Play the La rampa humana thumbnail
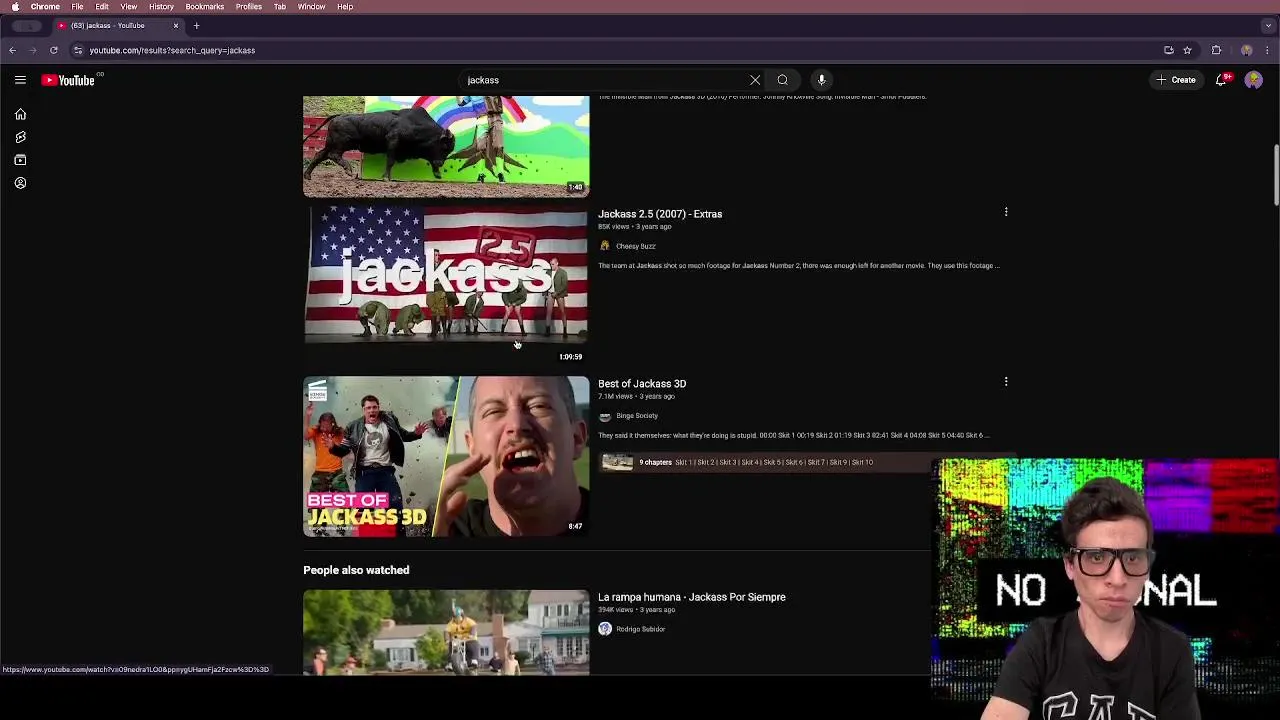This screenshot has height=720, width=1280. click(x=446, y=632)
